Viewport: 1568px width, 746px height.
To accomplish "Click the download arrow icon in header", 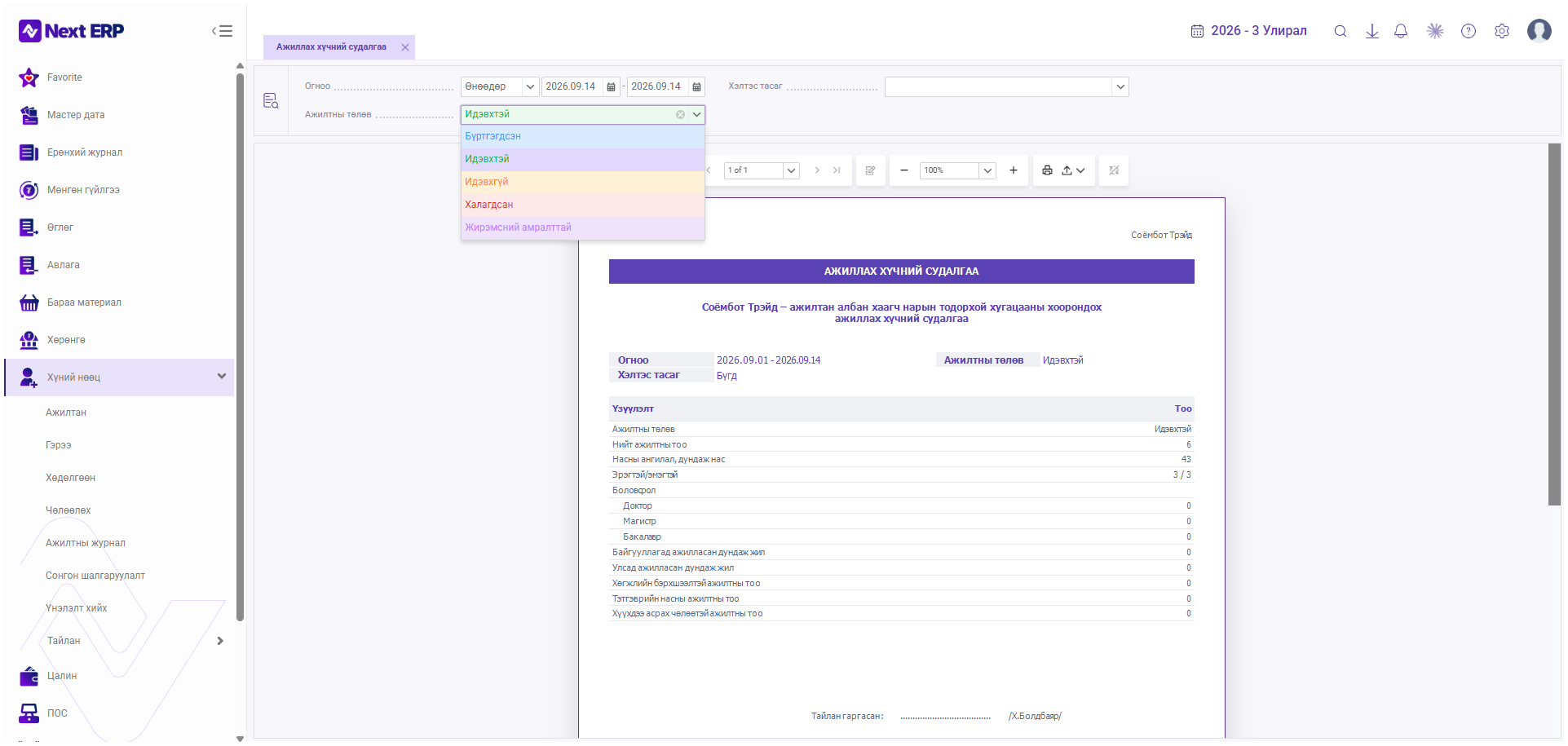I will (x=1372, y=31).
